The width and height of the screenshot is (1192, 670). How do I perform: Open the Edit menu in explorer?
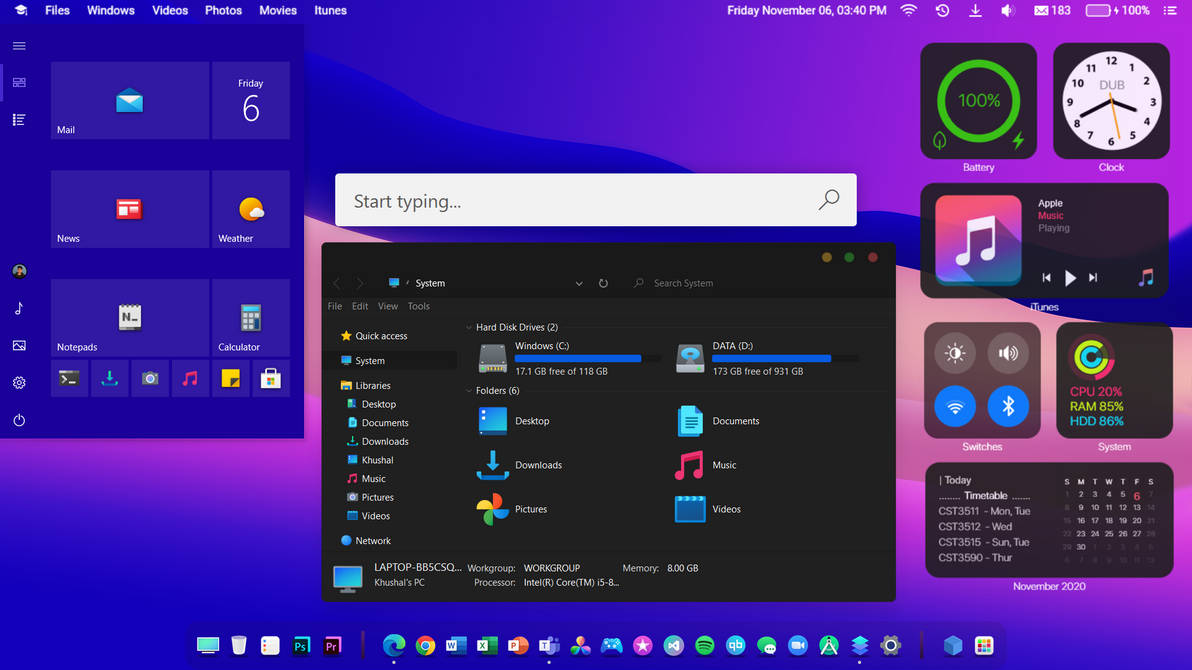(x=360, y=306)
